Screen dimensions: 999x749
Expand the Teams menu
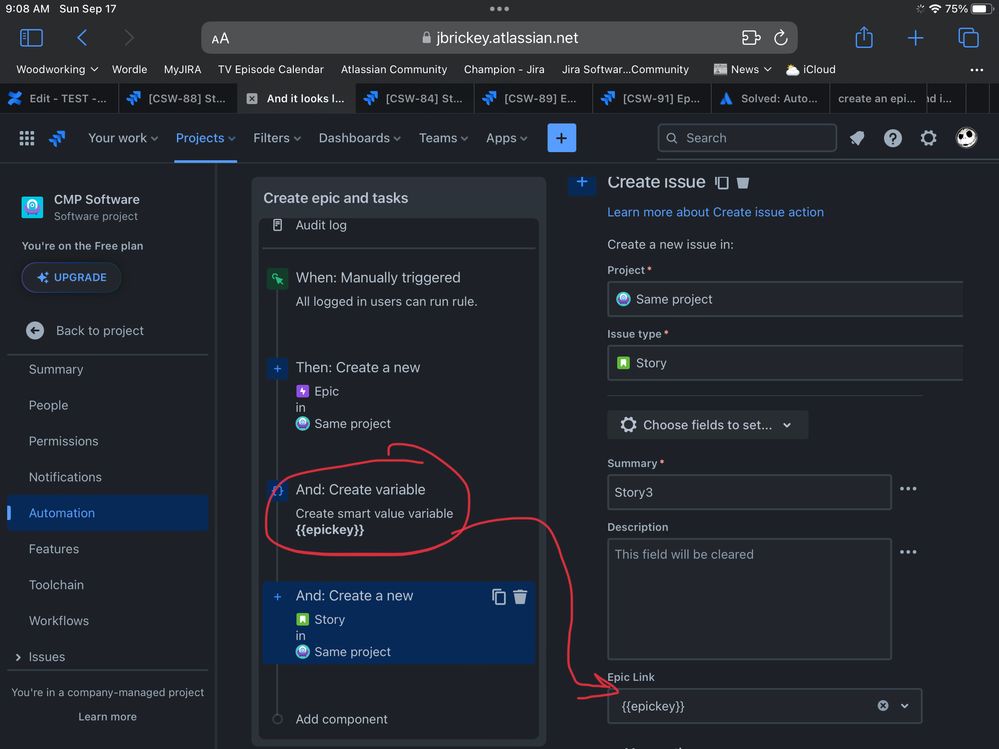[443, 138]
